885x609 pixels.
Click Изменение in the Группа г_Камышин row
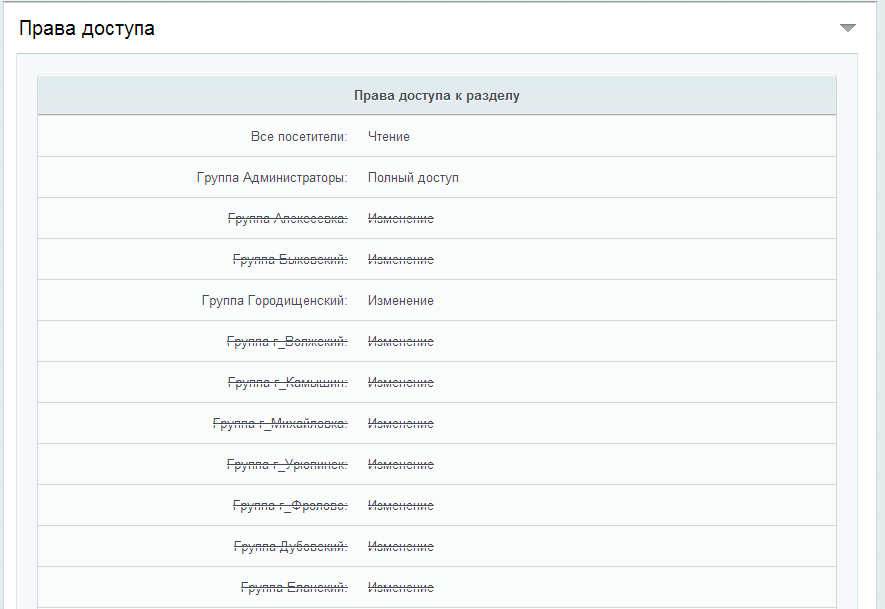[x=401, y=383]
